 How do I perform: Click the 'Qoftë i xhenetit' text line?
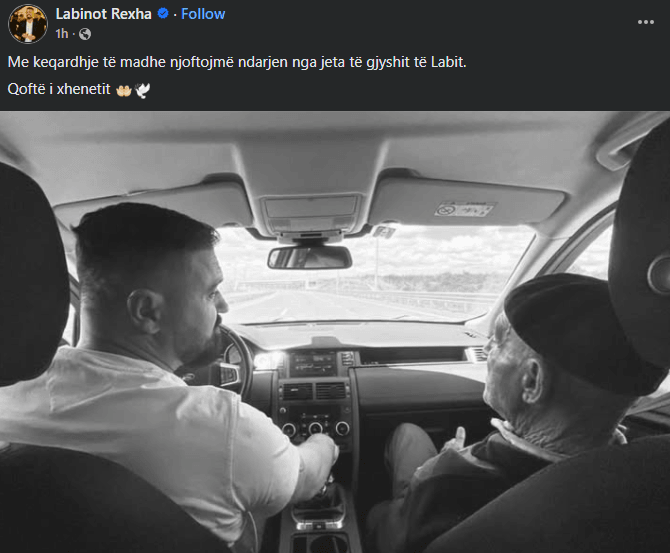pyautogui.click(x=59, y=89)
